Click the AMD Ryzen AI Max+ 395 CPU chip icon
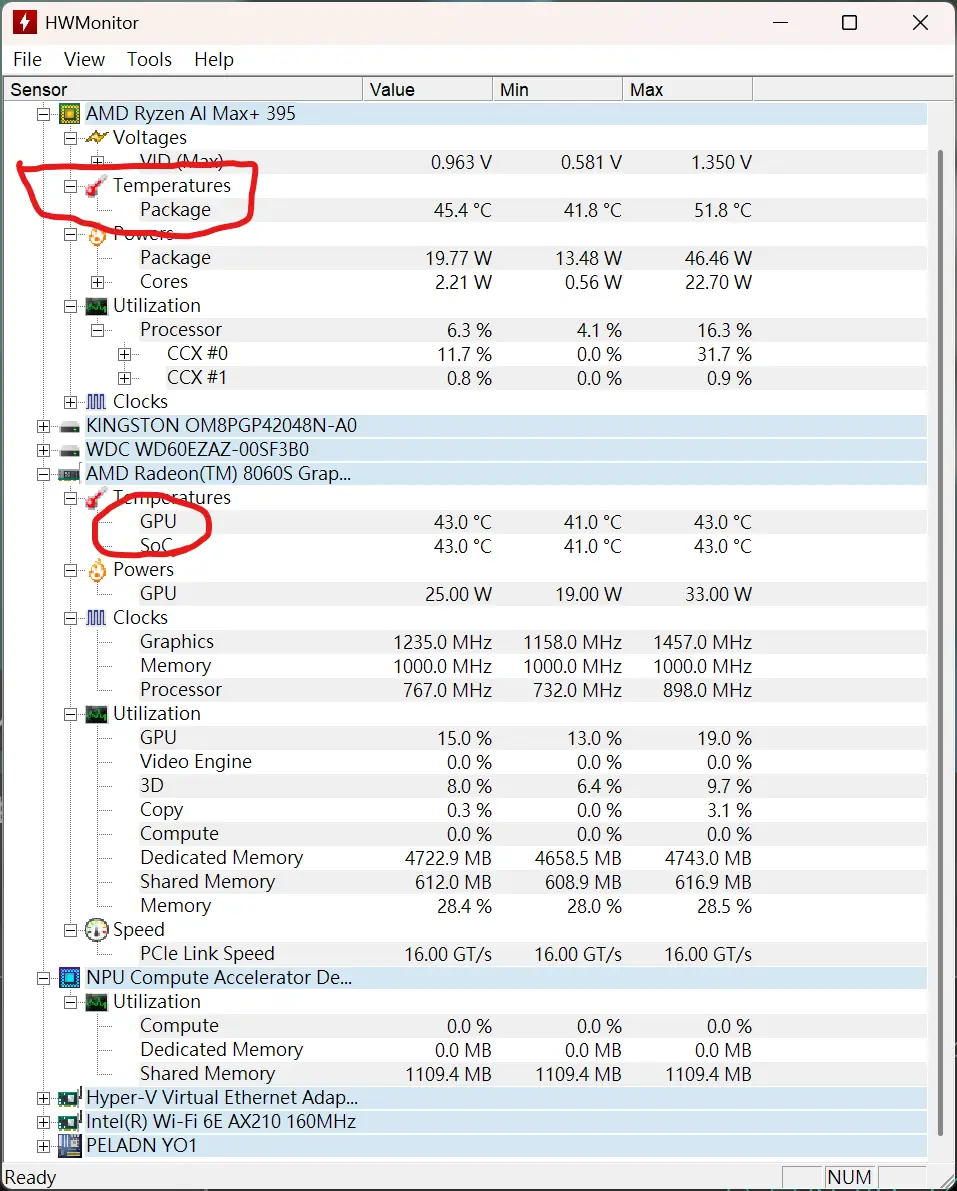This screenshot has height=1191, width=957. click(69, 114)
